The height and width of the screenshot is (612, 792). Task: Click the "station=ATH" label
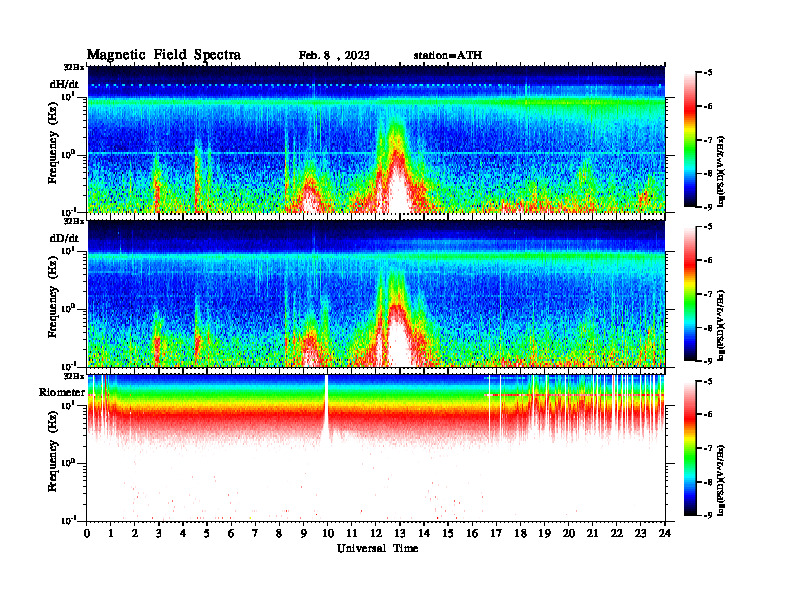[x=448, y=56]
